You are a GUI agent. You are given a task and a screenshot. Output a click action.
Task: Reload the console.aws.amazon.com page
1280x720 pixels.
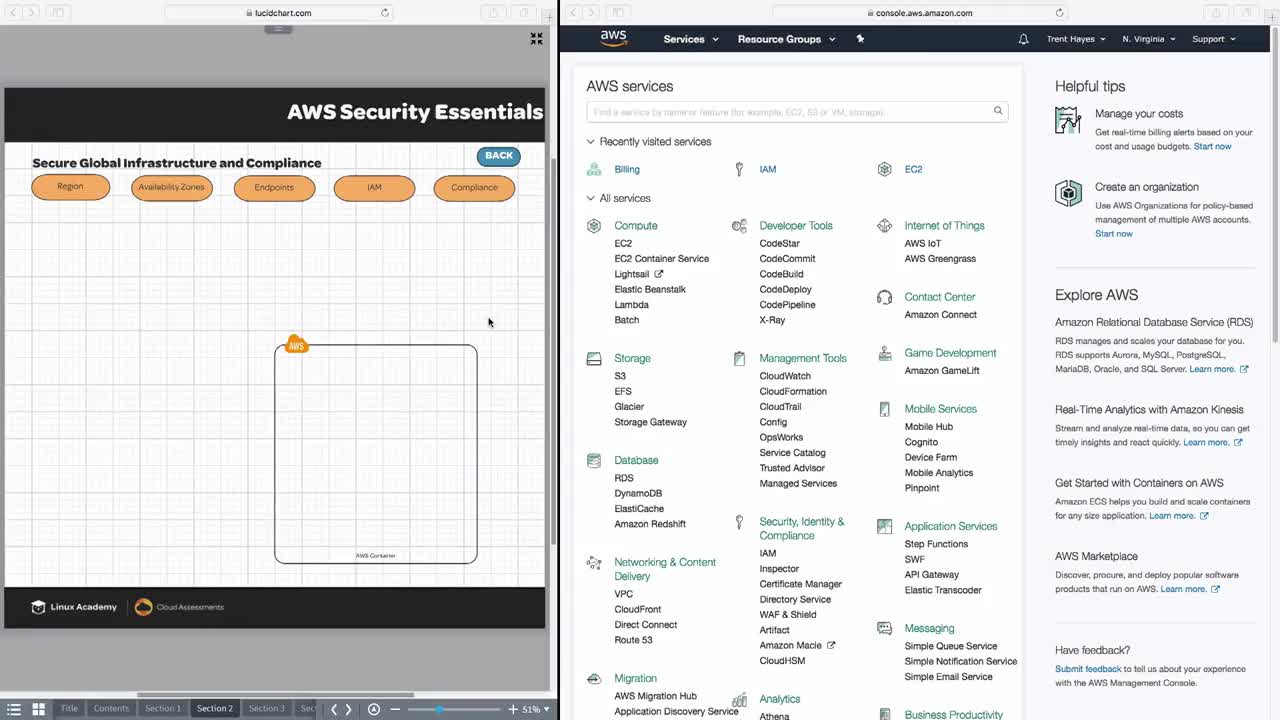[1060, 13]
